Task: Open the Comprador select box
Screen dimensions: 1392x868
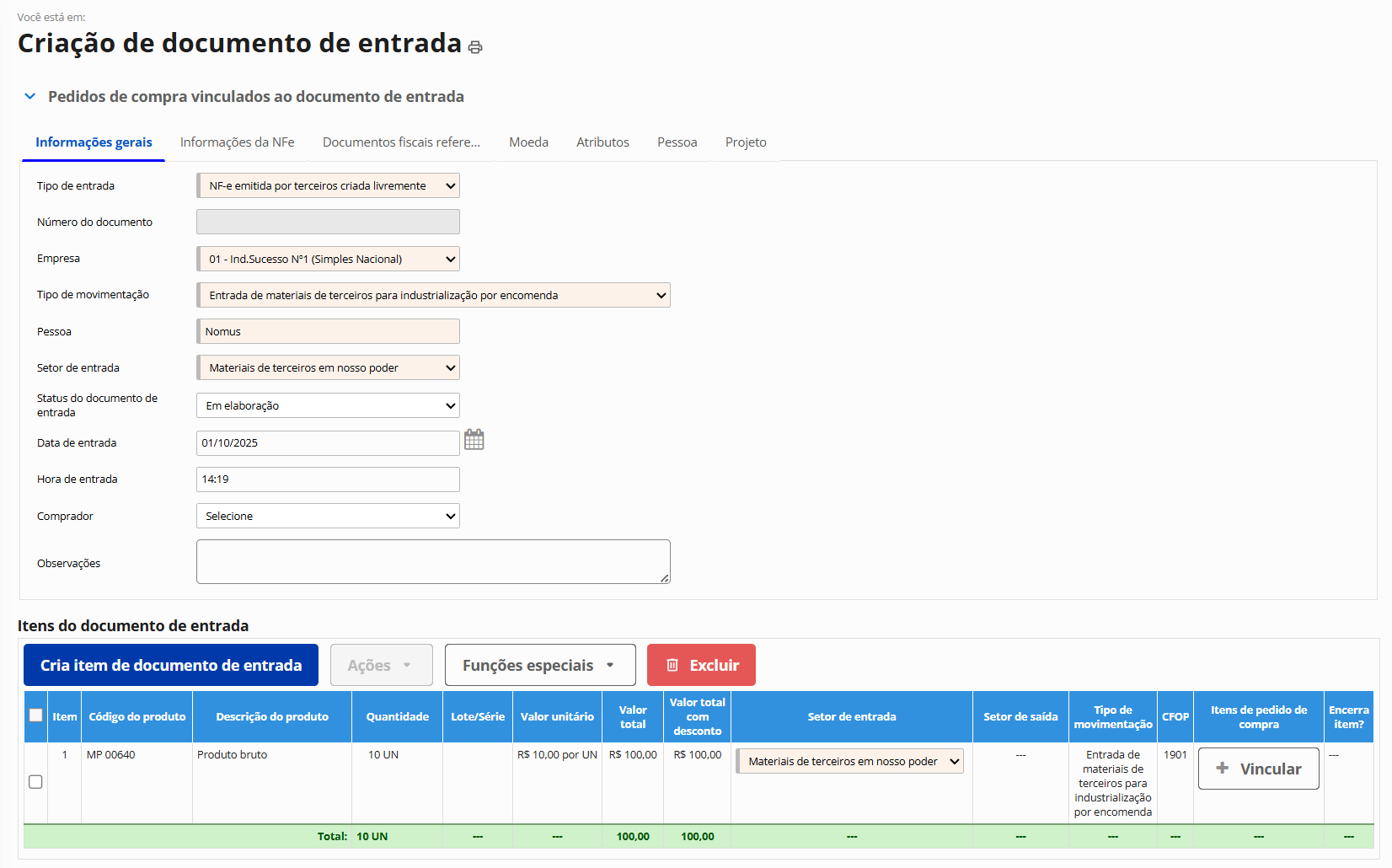Action: click(x=329, y=516)
